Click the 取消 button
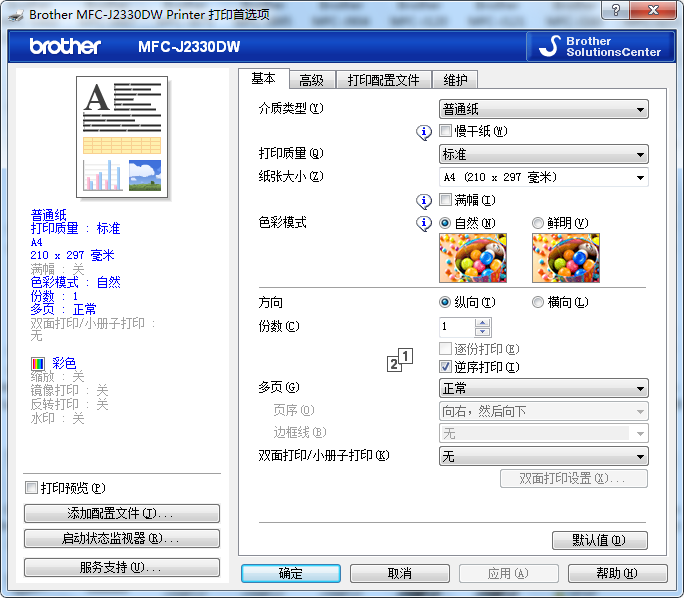Screen dimensions: 684x598 [x=400, y=573]
